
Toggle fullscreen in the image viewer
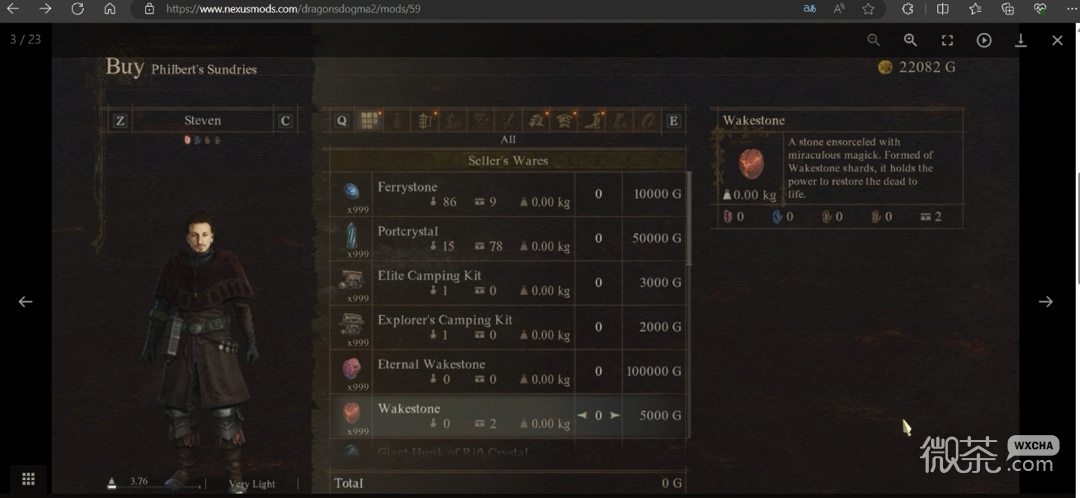[x=947, y=40]
